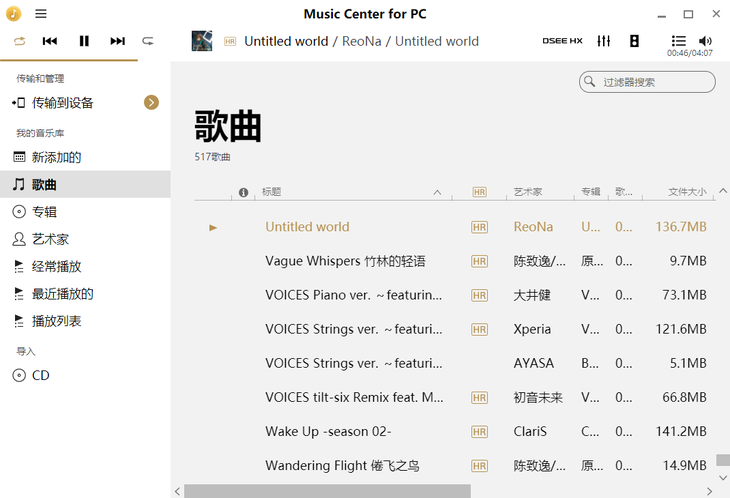Click the Music Center app logo
Screen dimensions: 730x498
click(x=14, y=13)
